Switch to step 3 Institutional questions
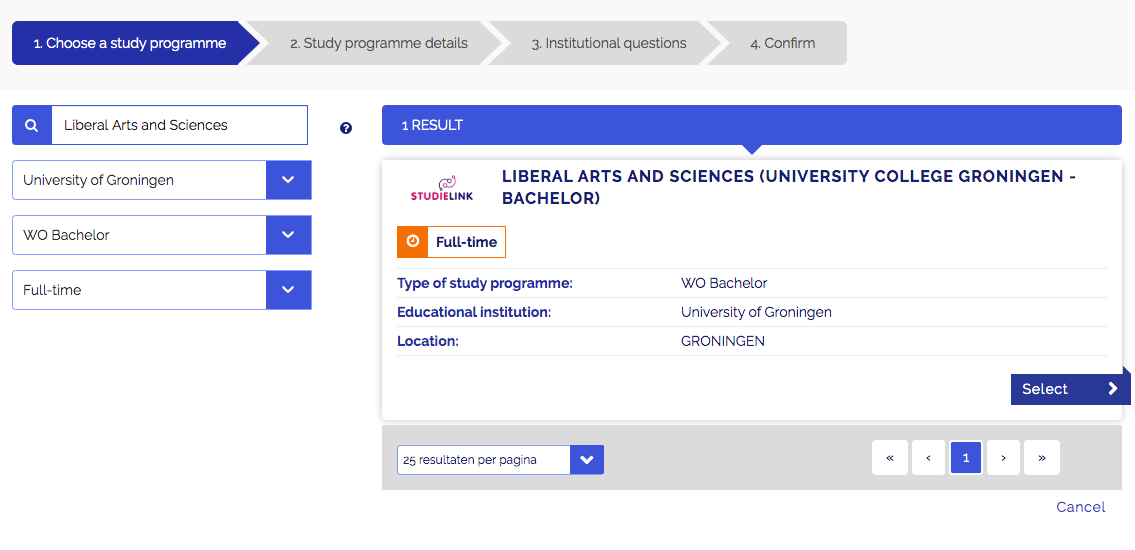The width and height of the screenshot is (1135, 550). click(608, 43)
